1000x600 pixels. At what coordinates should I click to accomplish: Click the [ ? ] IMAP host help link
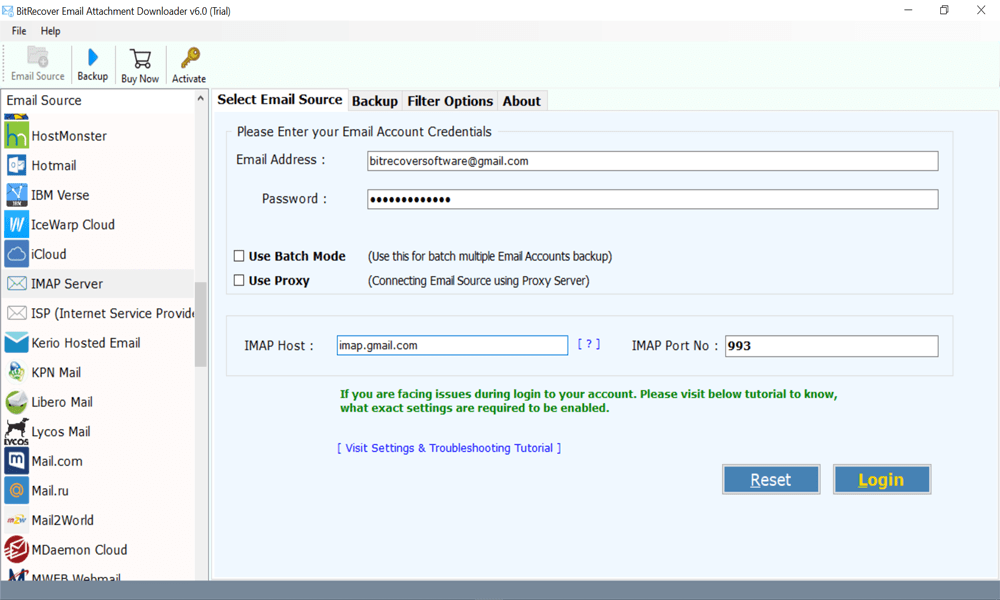tap(589, 344)
